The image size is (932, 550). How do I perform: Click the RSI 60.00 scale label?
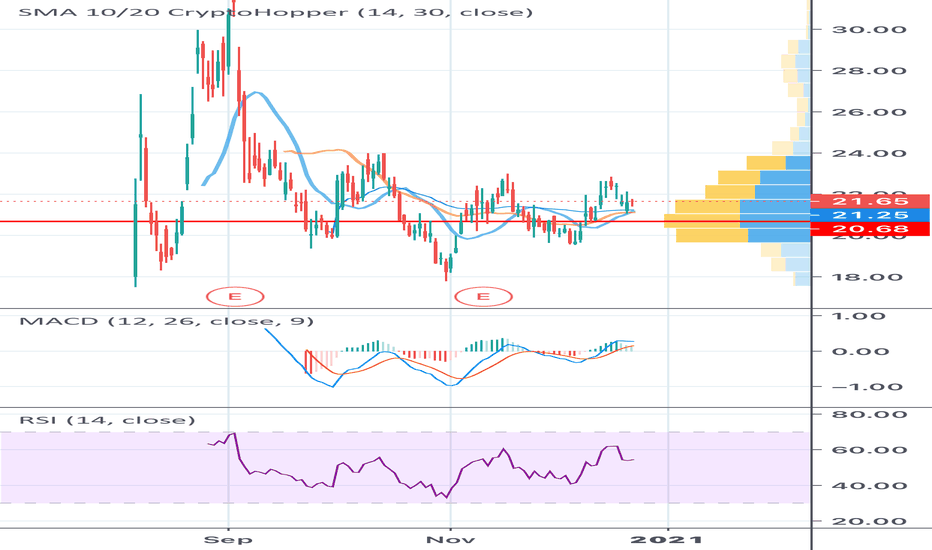(869, 450)
